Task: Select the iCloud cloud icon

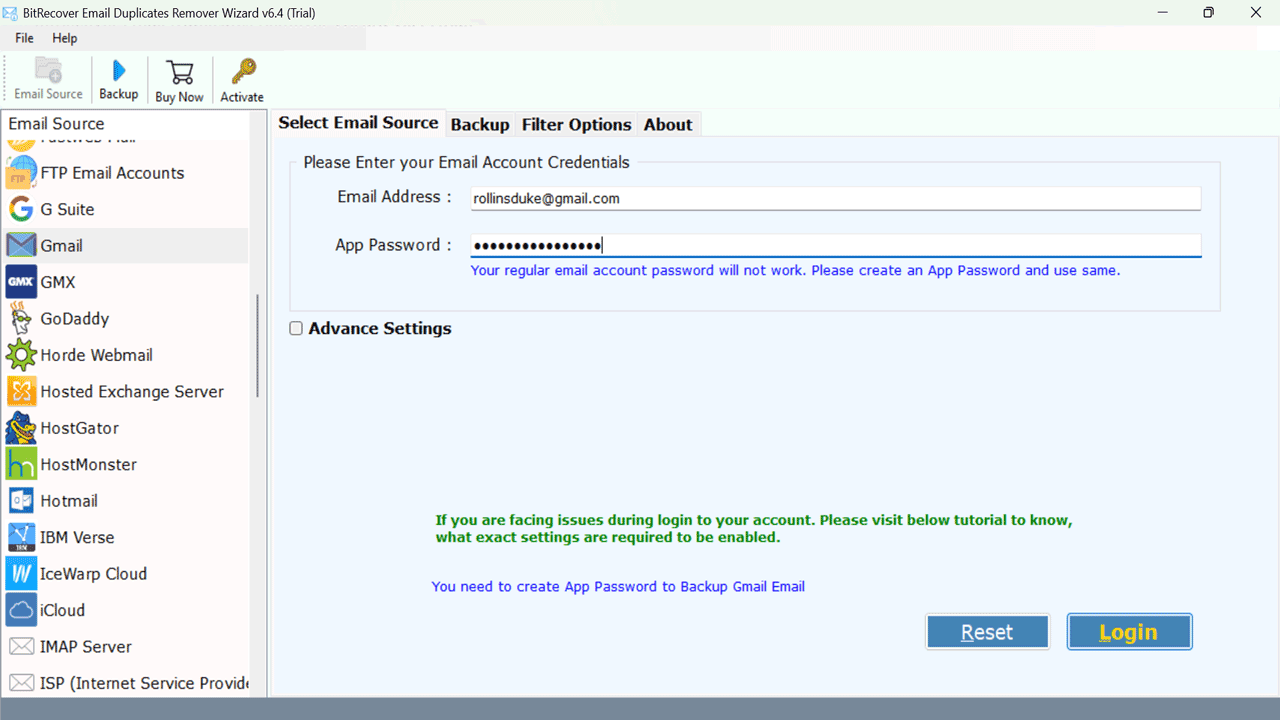Action: tap(21, 610)
